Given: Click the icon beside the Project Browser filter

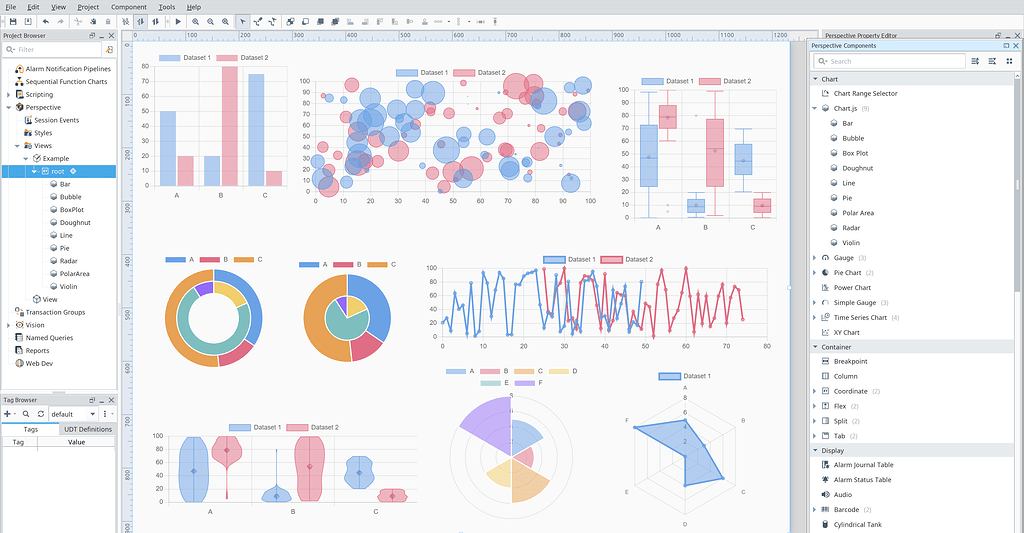Looking at the screenshot, I should [x=109, y=50].
